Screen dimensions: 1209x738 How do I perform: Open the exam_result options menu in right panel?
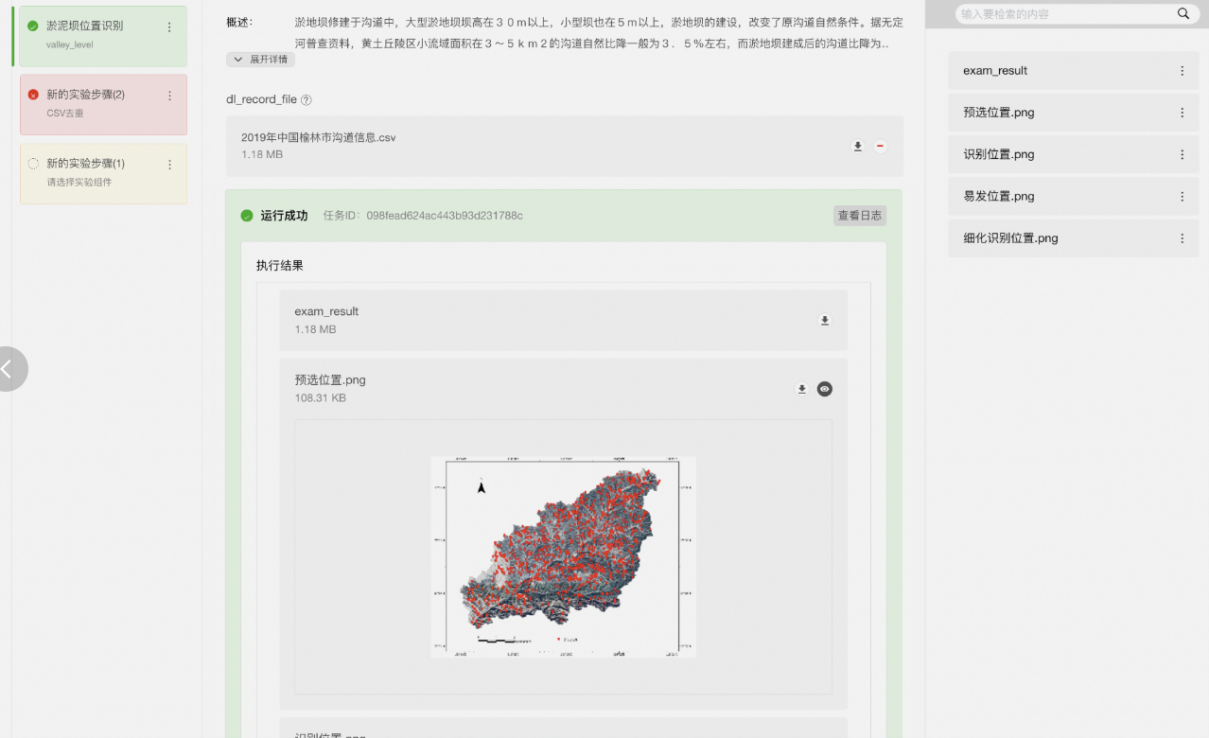click(1182, 71)
